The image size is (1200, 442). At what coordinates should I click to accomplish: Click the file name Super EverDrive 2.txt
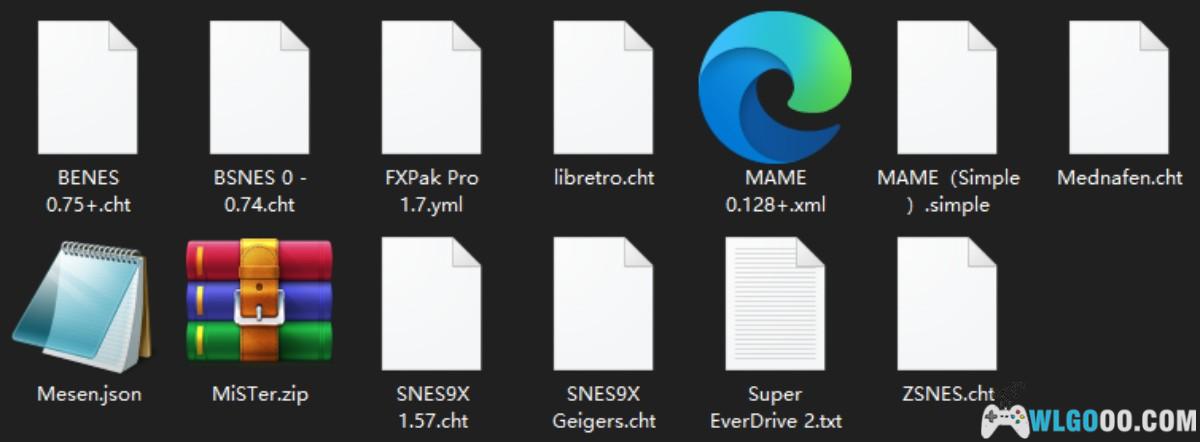[x=775, y=407]
